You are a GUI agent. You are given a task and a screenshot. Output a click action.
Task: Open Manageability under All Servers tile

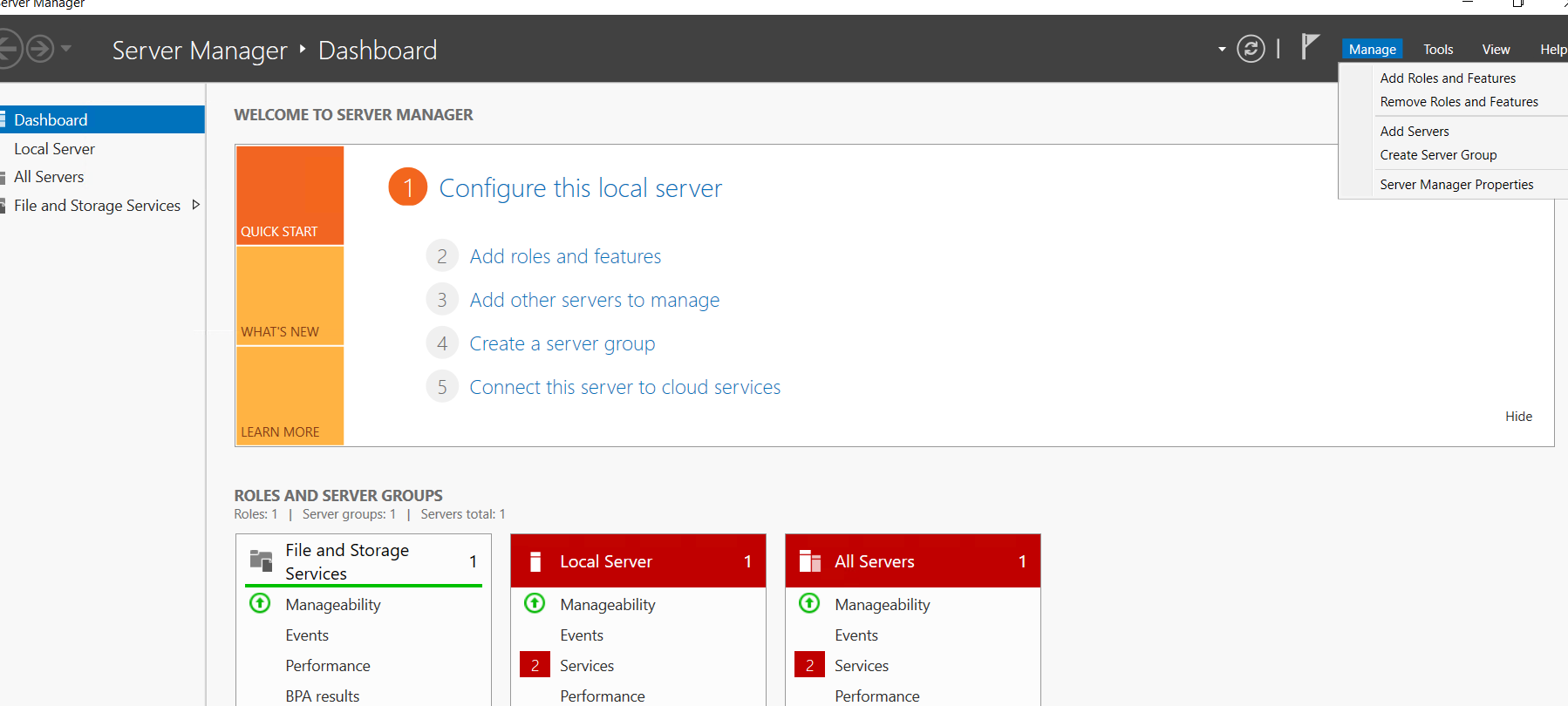[883, 605]
